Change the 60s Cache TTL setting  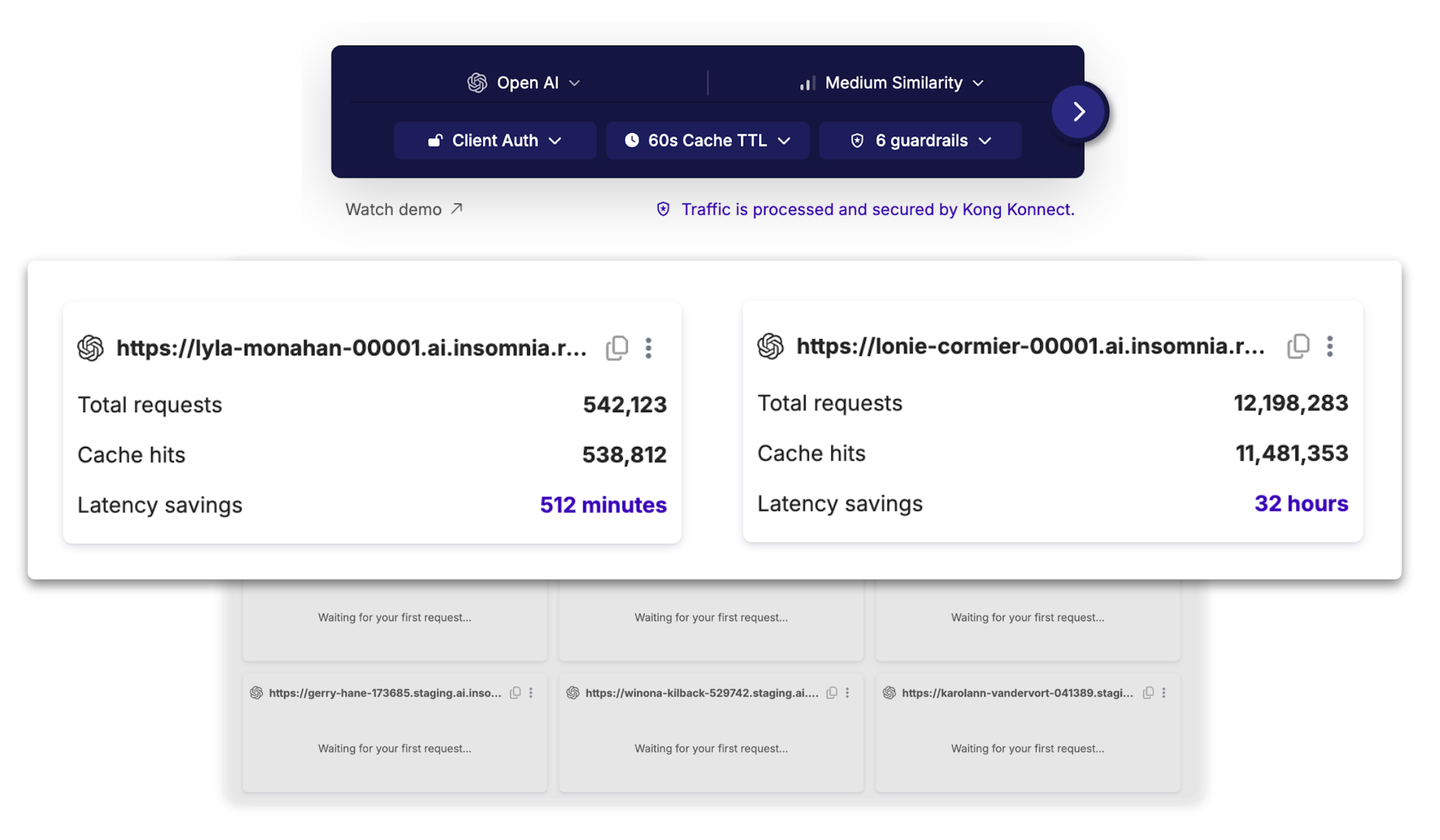(x=707, y=141)
